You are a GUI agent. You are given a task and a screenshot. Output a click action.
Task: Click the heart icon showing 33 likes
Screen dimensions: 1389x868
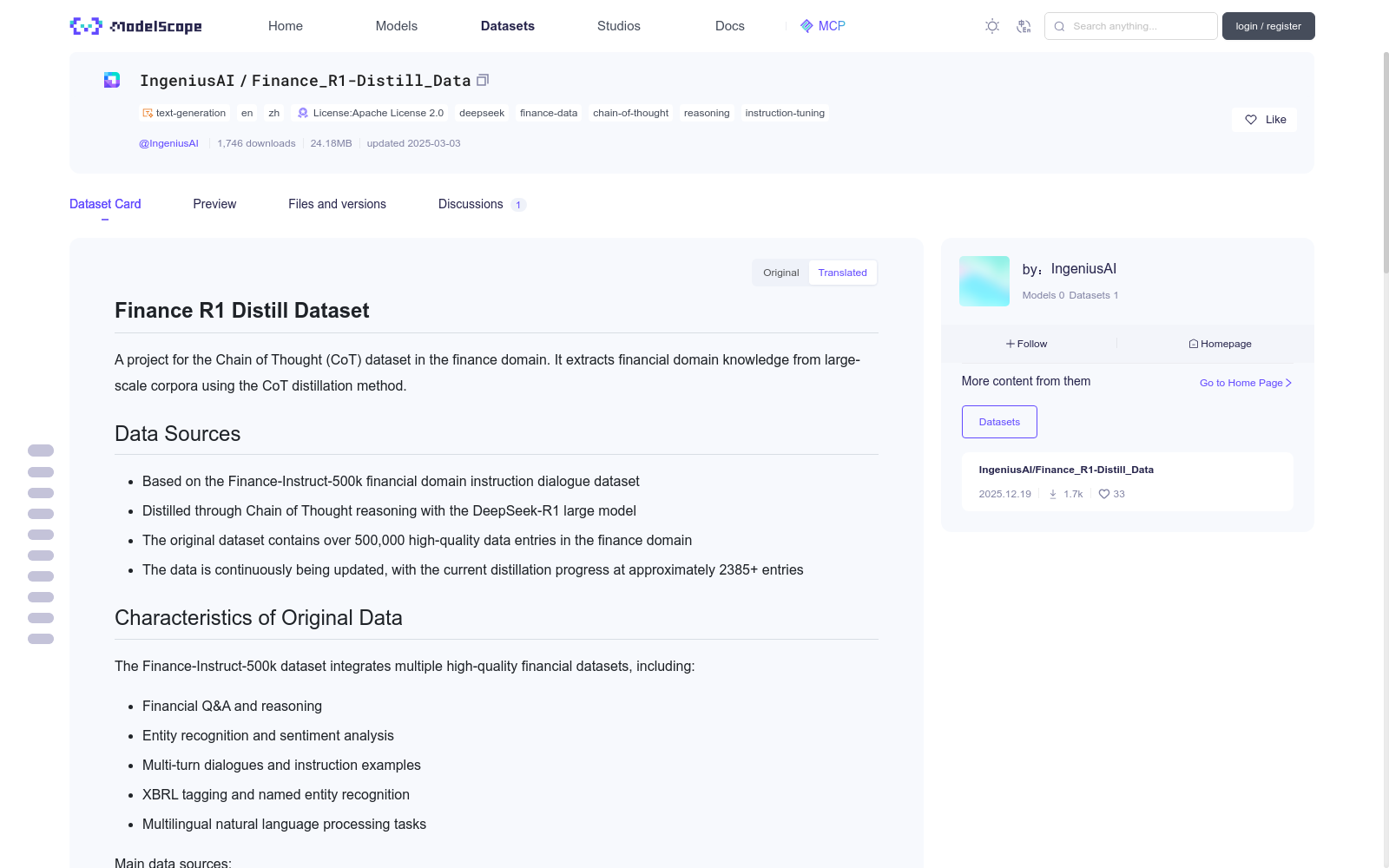click(1104, 494)
